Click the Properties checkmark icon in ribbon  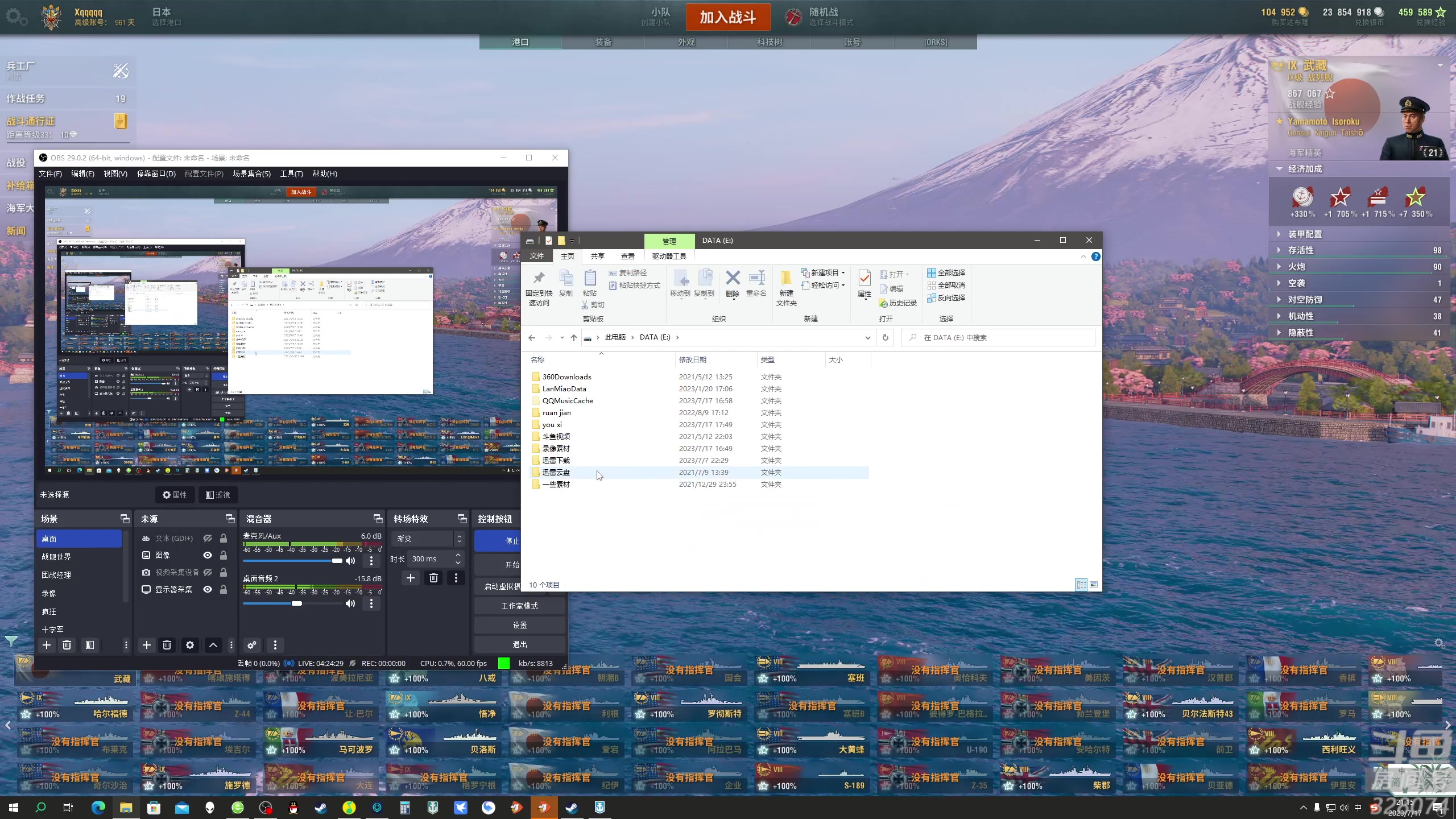click(x=864, y=278)
